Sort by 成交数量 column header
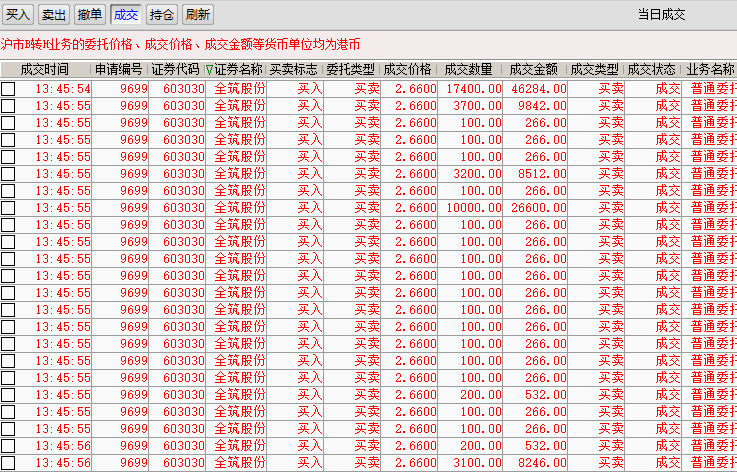This screenshot has width=737, height=472. [469, 70]
